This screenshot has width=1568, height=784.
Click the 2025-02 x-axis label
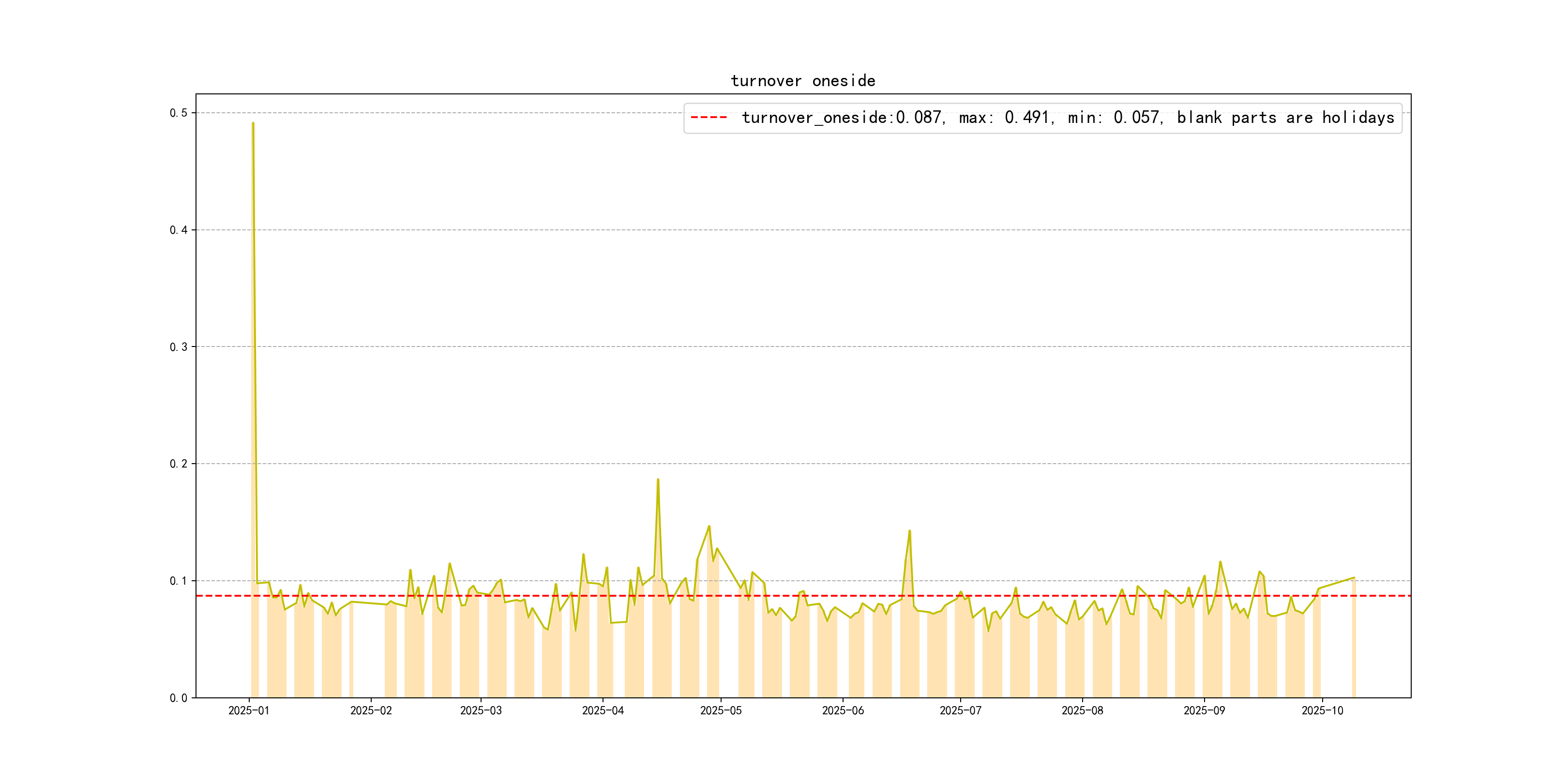[371, 711]
